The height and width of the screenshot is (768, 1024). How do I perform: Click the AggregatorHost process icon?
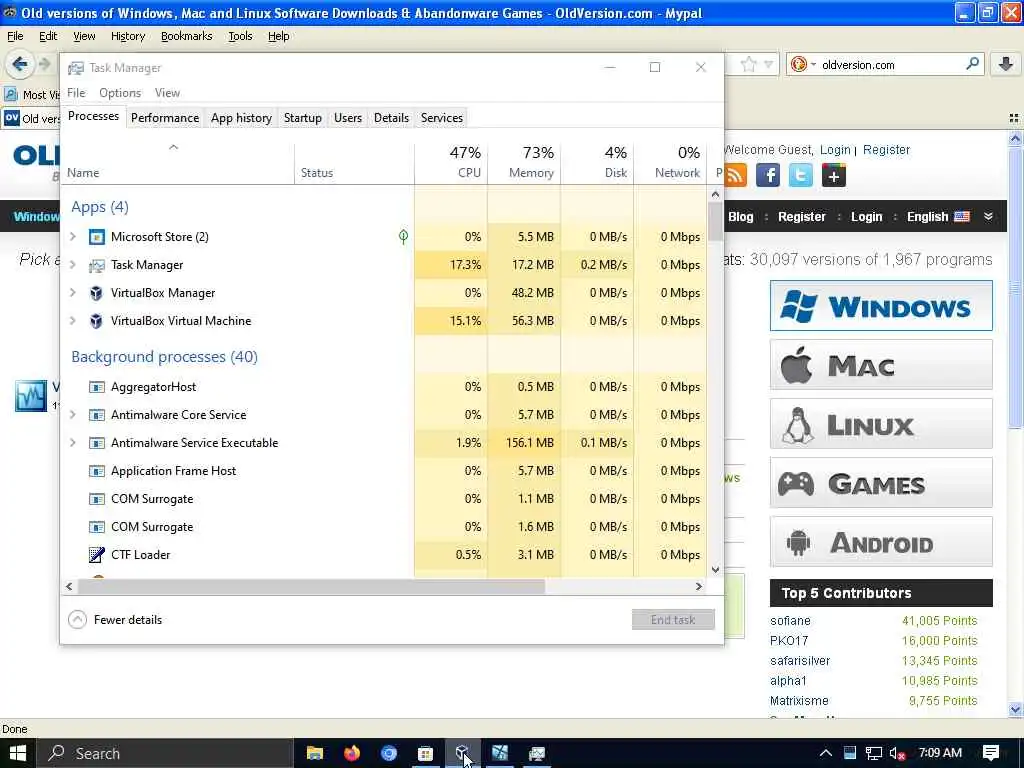pos(97,387)
